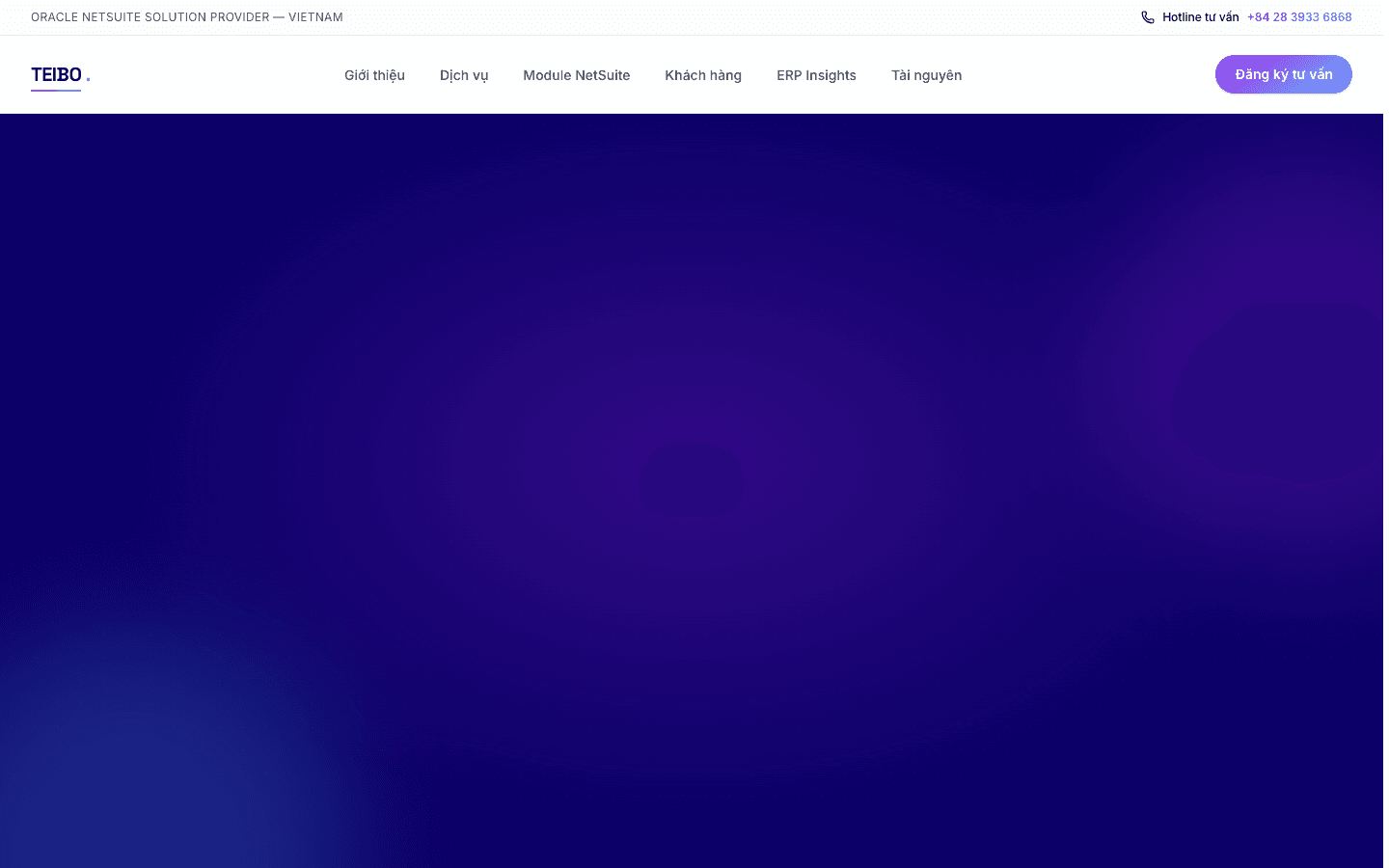Click the "ORACLE NETSUITE SOLUTION PROVIDER" tagline text

click(150, 17)
